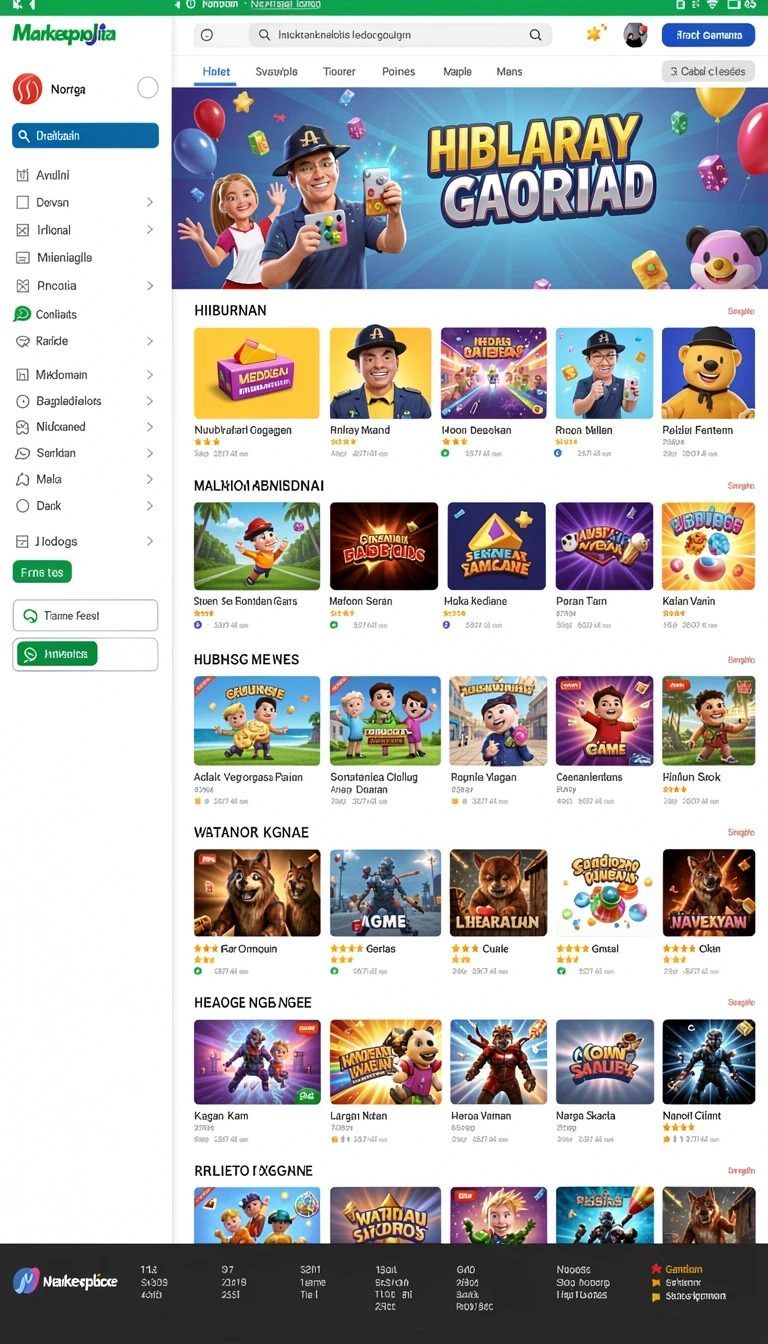Click the Markeeplicxe logo in the footer
This screenshot has width=768, height=1344.
[65, 1281]
